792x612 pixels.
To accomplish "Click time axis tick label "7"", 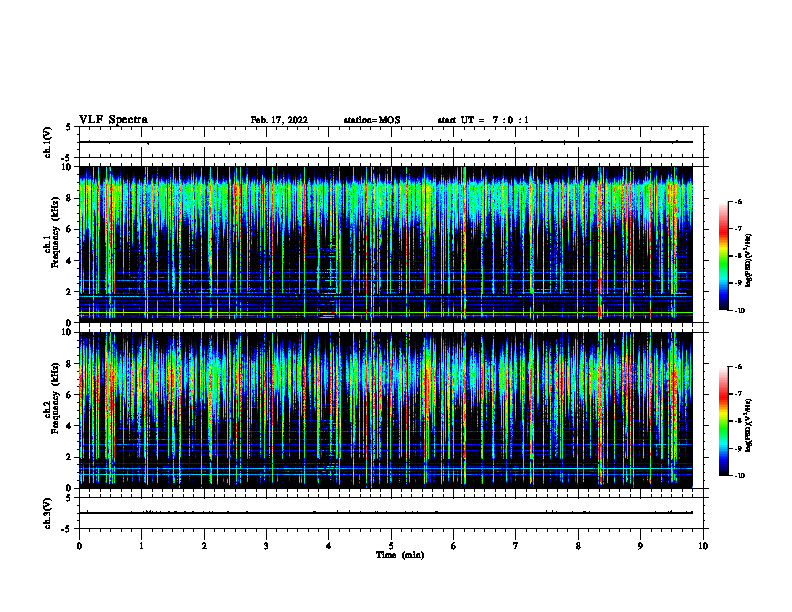I will pyautogui.click(x=516, y=546).
